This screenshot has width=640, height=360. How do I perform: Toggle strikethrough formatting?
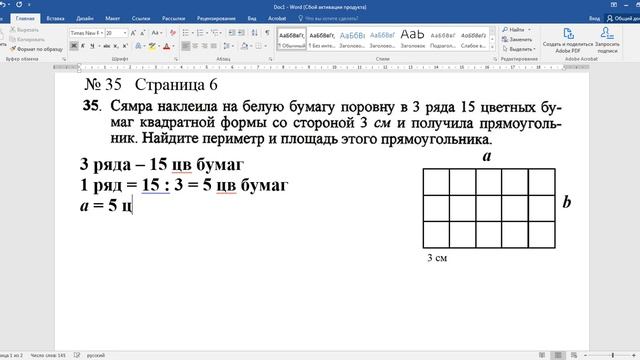point(107,46)
